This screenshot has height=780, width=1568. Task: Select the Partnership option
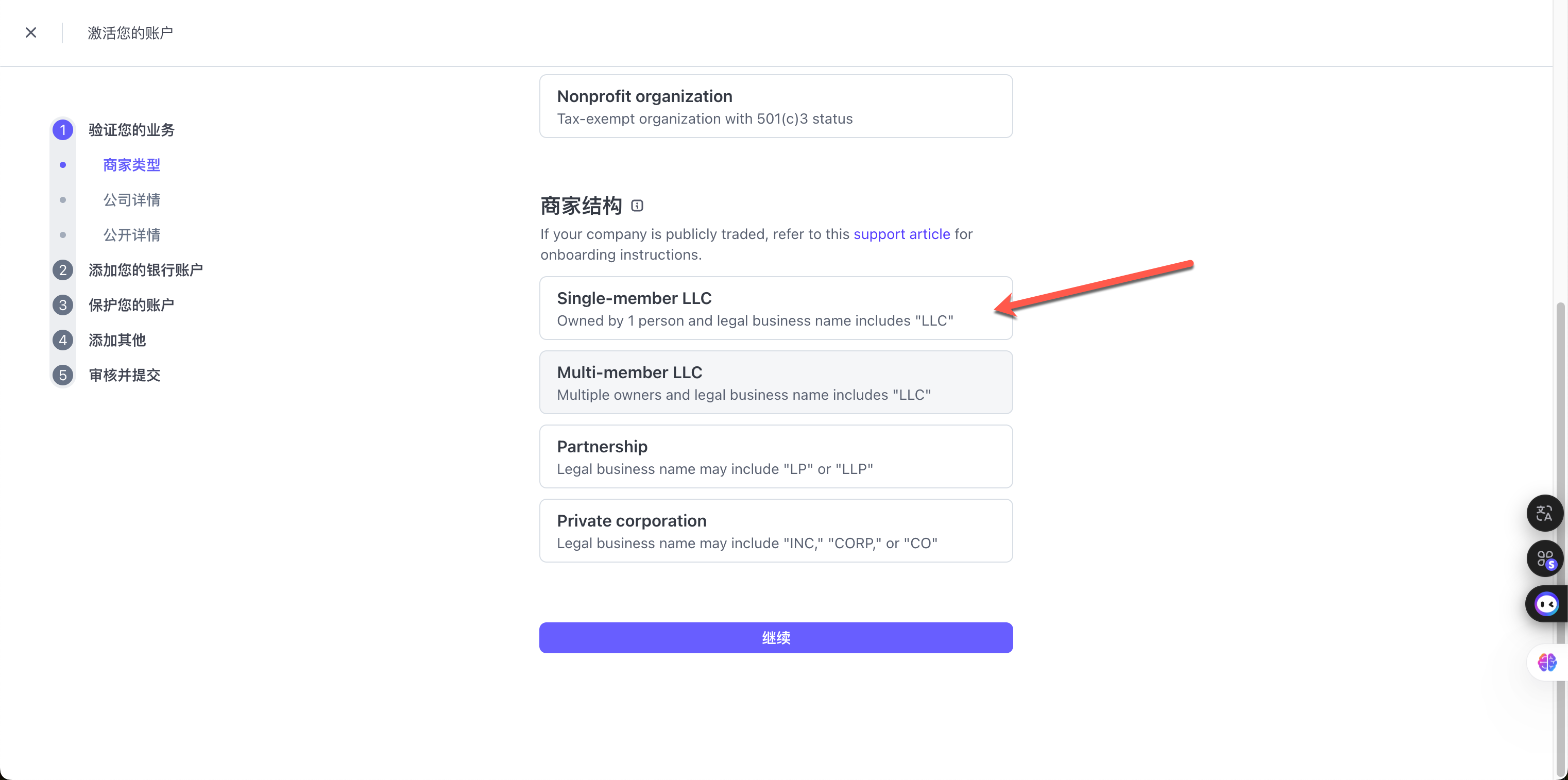click(x=775, y=456)
